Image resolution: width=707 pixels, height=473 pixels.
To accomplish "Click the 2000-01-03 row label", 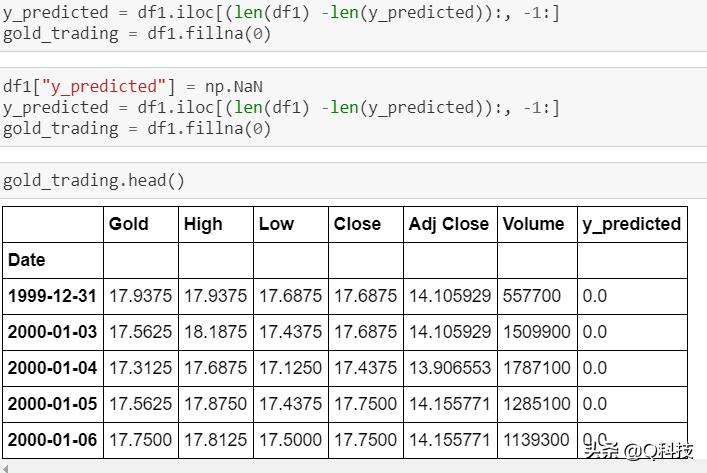I will click(x=51, y=332).
